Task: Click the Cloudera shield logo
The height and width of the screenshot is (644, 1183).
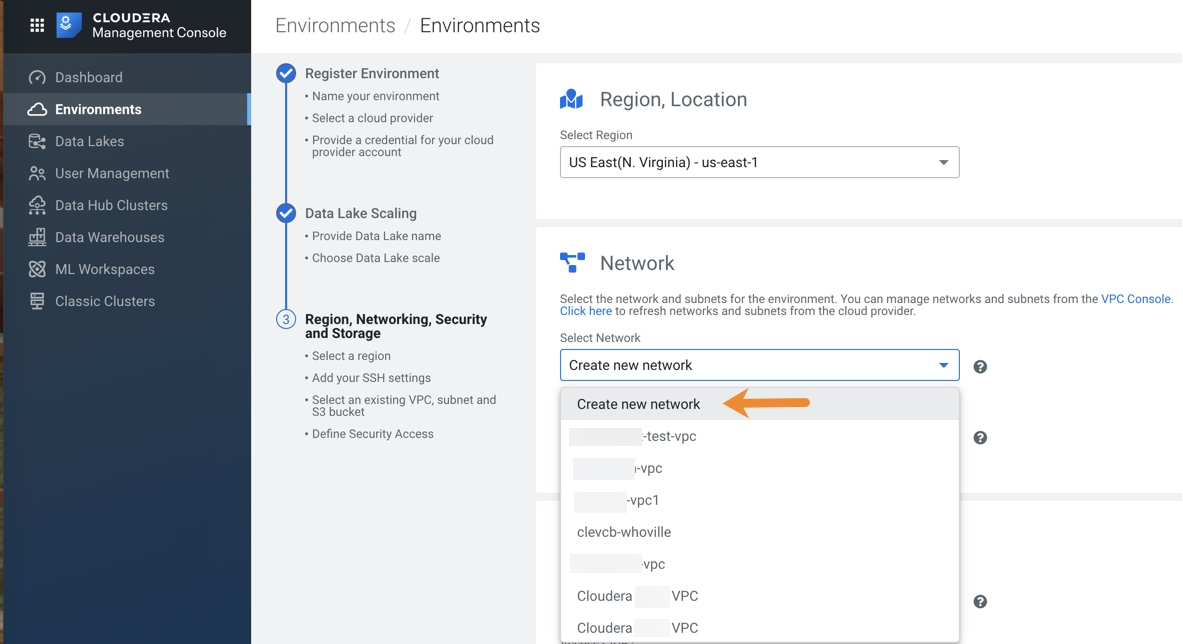Action: coord(69,25)
